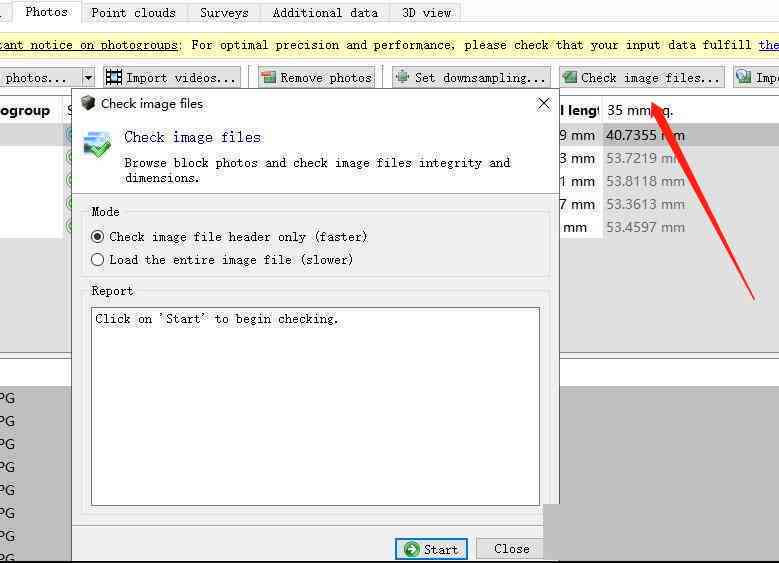The image size is (779, 563).
Task: Switch to the Photos tab
Action: (46, 12)
